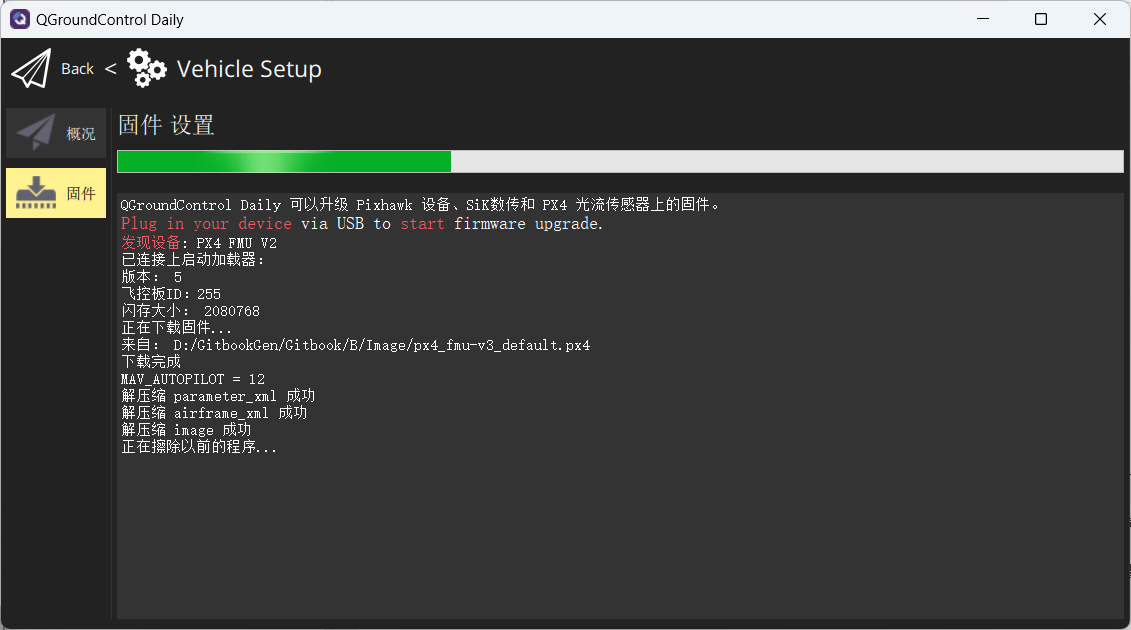Image resolution: width=1131 pixels, height=630 pixels.
Task: Click the 发现设备: PX4 FMU V2 line
Action: click(199, 242)
